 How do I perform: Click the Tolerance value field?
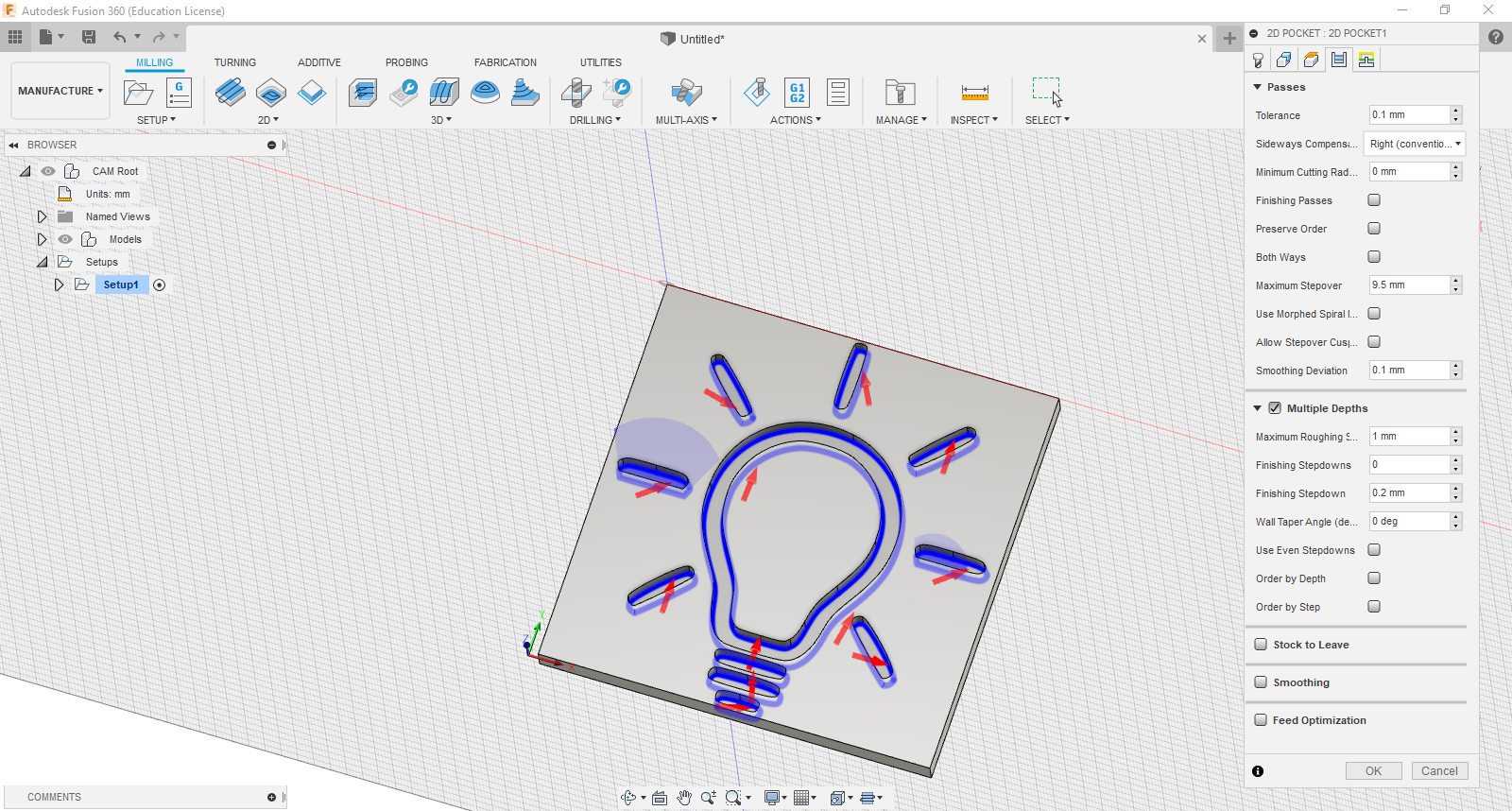[1409, 115]
